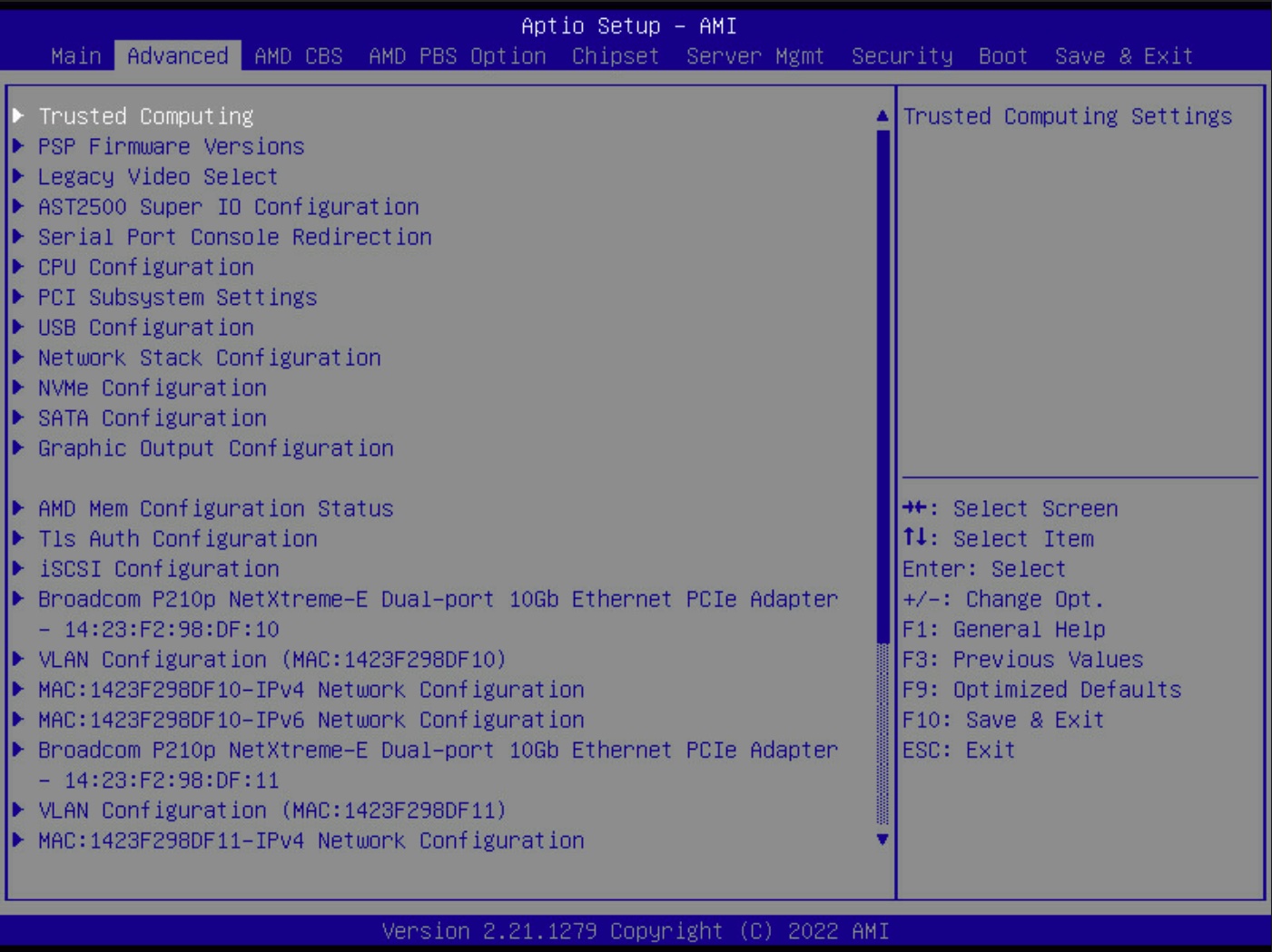Open Graphic Output Configuration
The image size is (1272, 952).
[x=216, y=448]
